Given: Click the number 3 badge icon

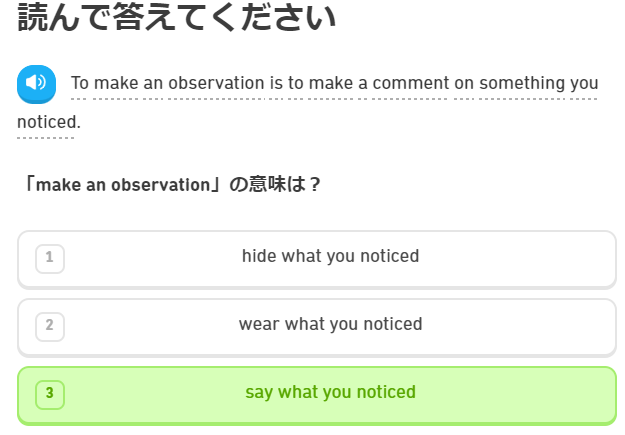Looking at the screenshot, I should click(x=49, y=393).
